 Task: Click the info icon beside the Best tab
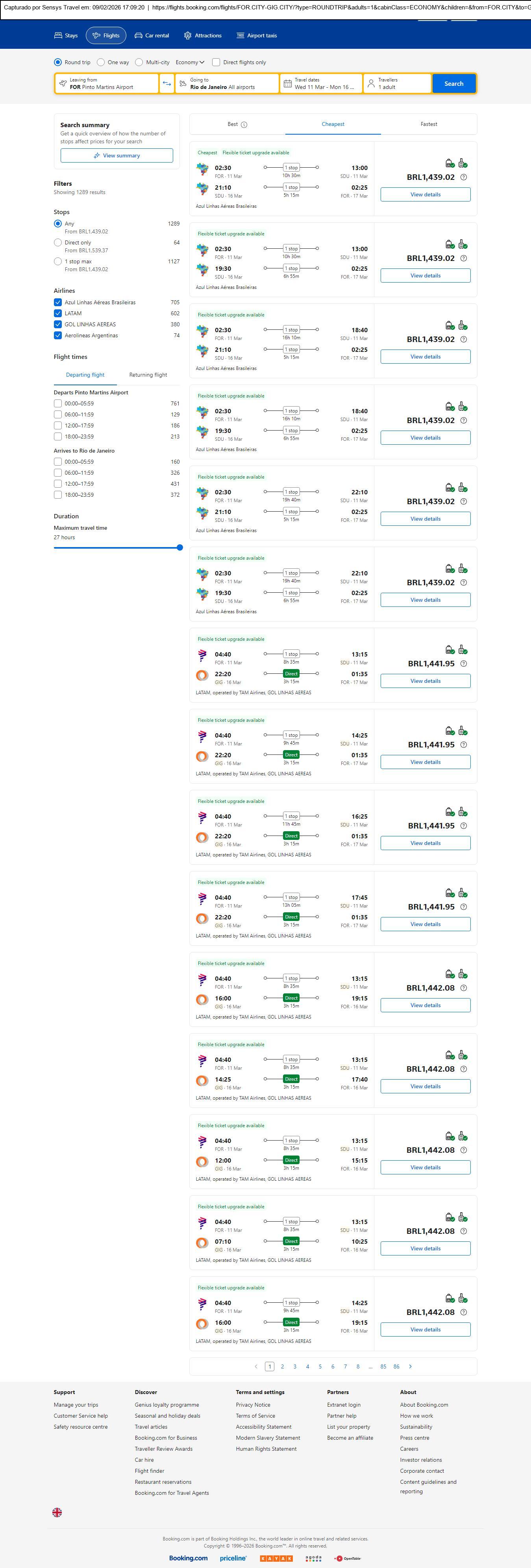[x=244, y=125]
